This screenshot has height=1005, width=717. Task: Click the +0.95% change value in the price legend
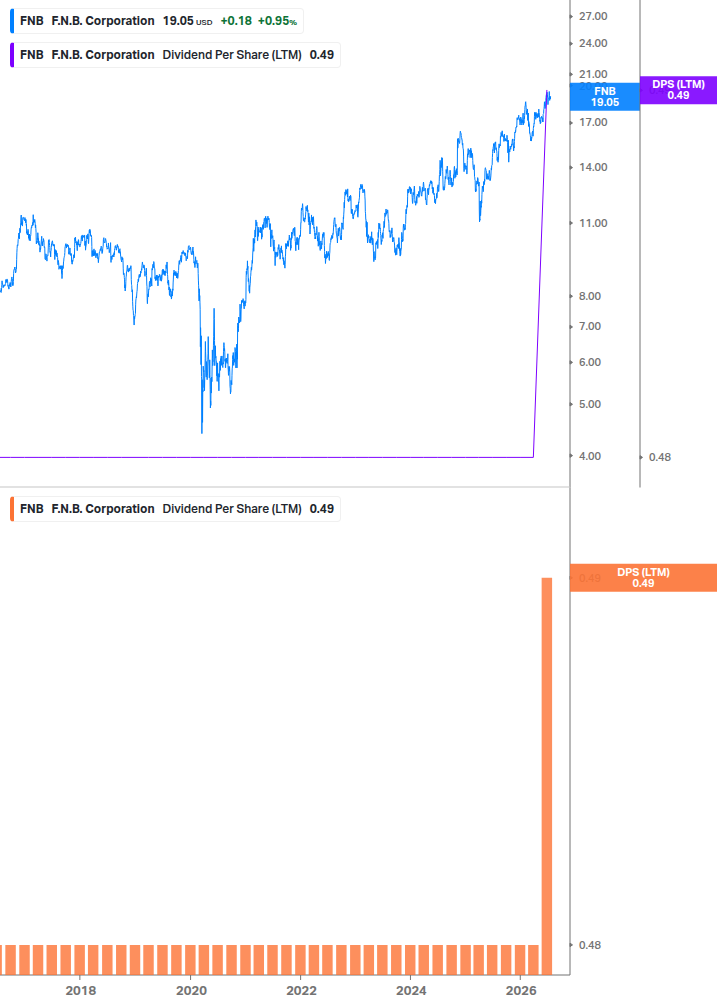pos(277,21)
